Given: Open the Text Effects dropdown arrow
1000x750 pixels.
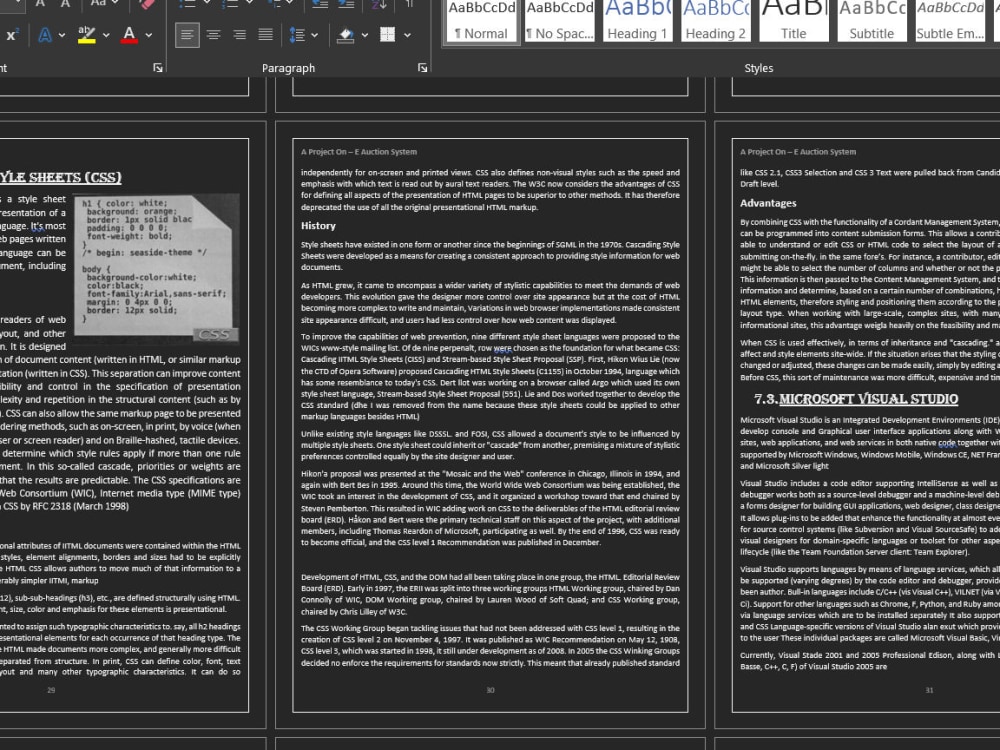Looking at the screenshot, I should [x=62, y=35].
